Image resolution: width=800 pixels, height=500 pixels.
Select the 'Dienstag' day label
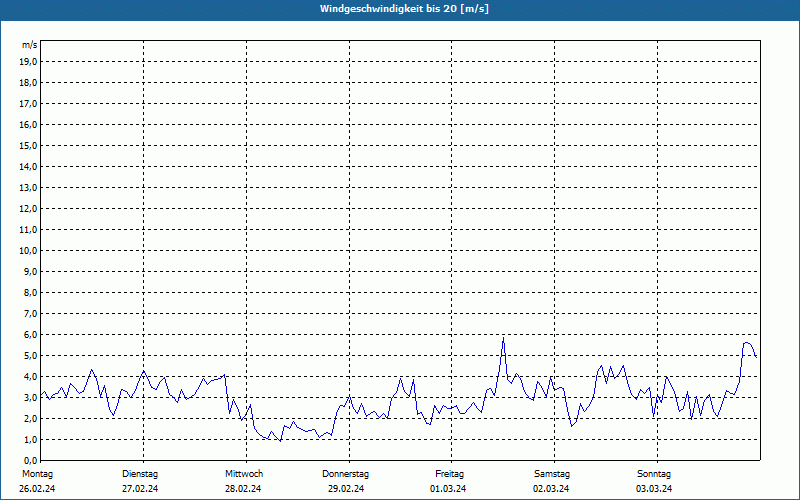(140, 474)
